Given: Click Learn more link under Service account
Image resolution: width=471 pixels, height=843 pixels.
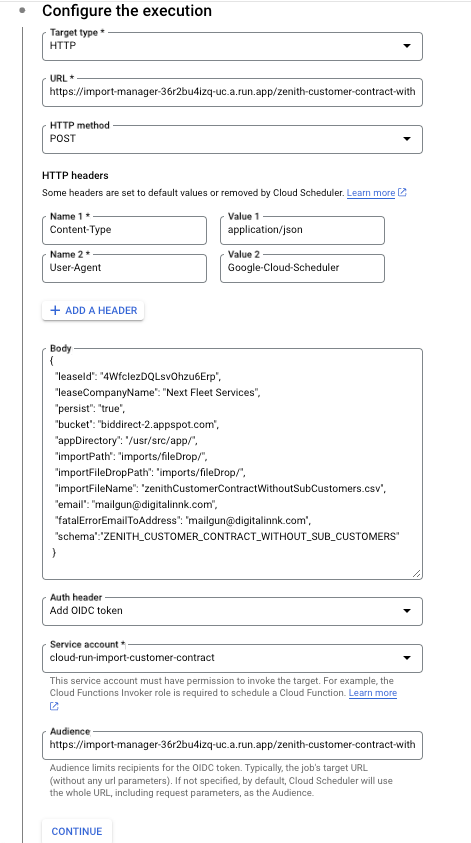Looking at the screenshot, I should pos(373,692).
